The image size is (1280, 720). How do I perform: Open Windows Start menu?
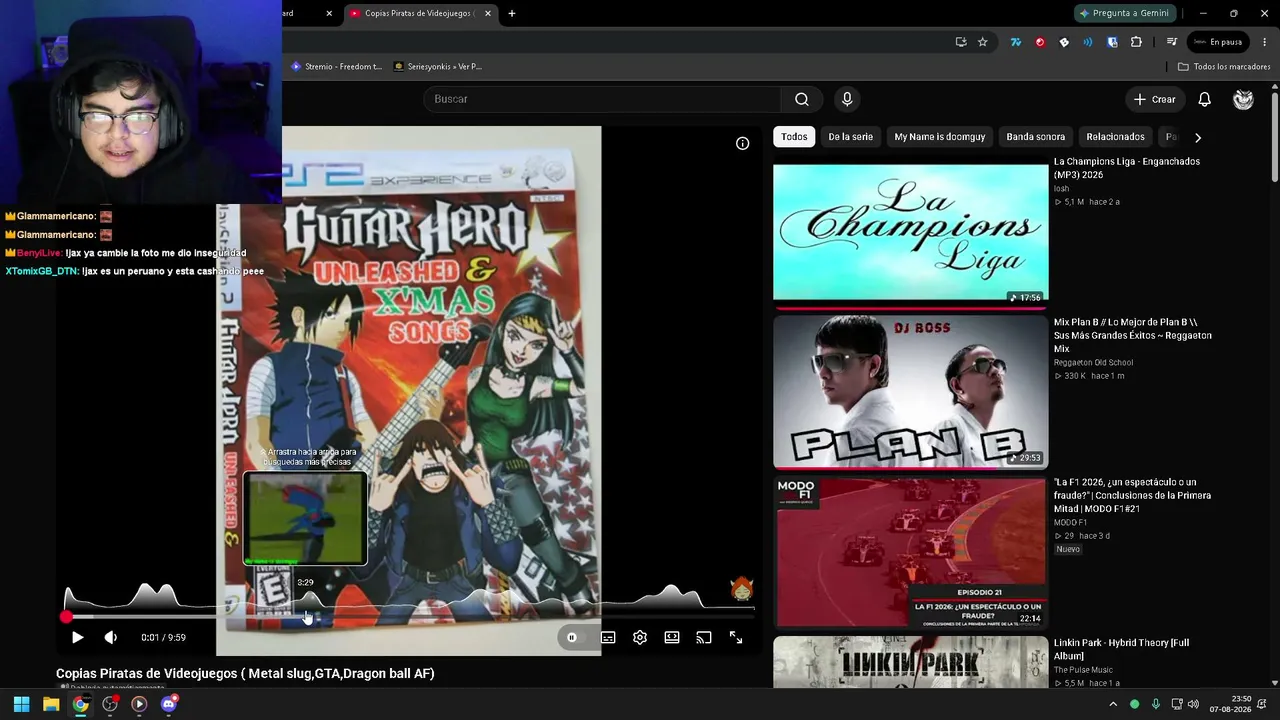pyautogui.click(x=21, y=704)
